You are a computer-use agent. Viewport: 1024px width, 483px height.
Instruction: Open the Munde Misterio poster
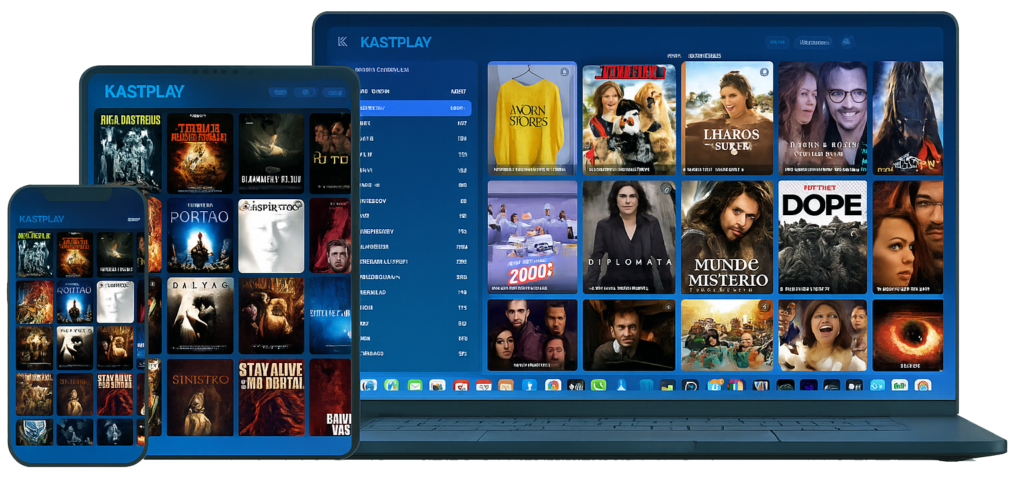pyautogui.click(x=726, y=236)
